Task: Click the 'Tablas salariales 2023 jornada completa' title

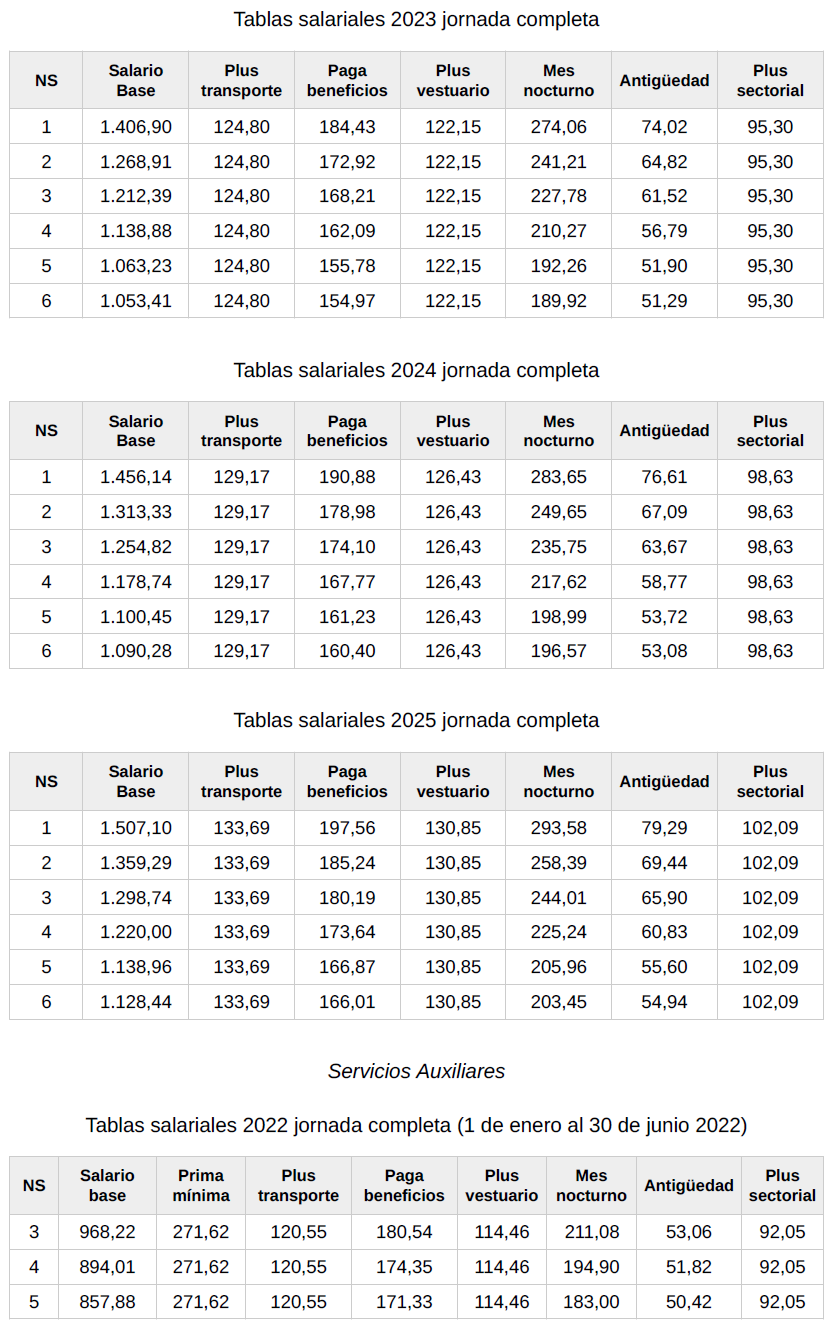Action: pos(416,19)
